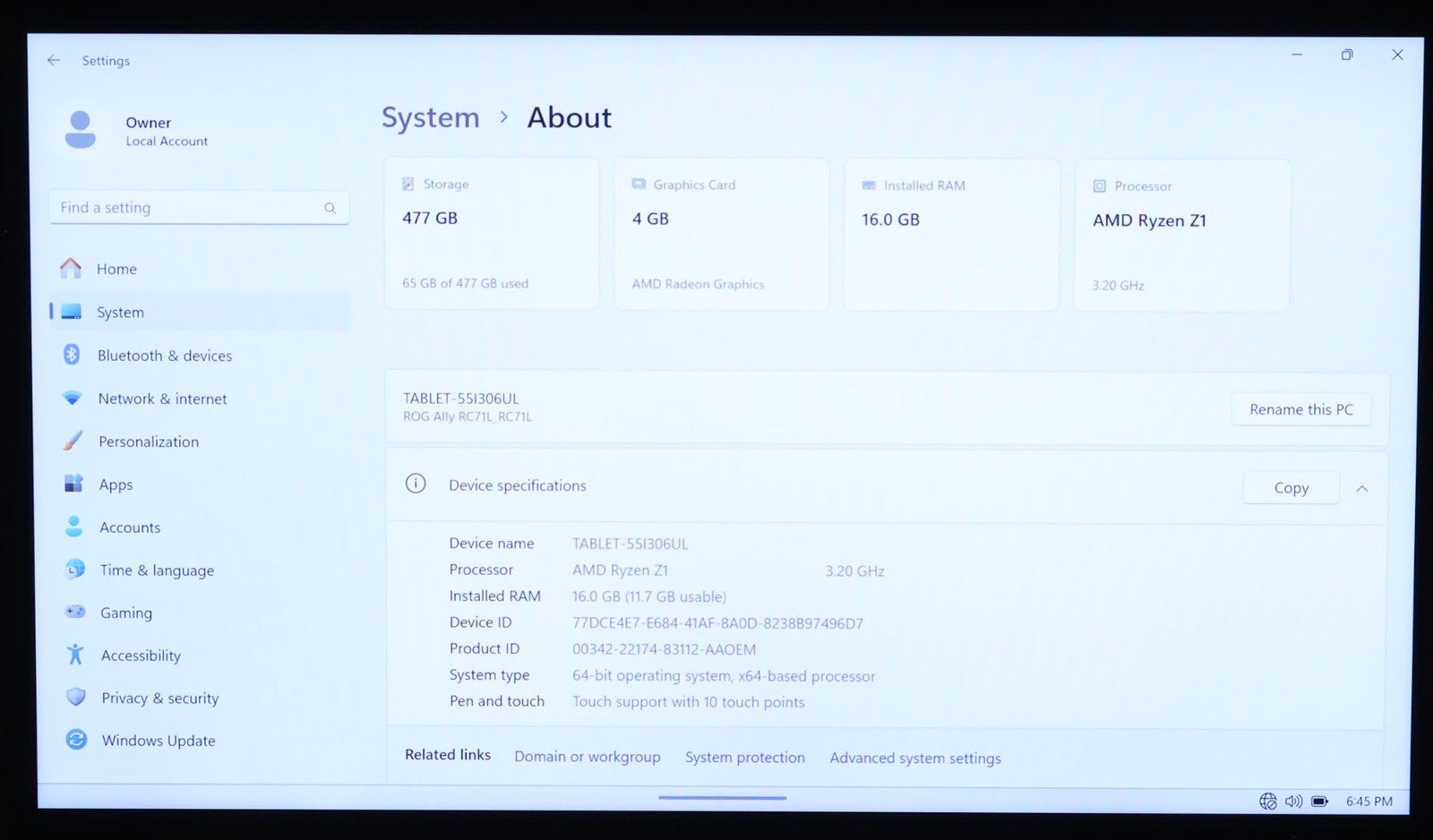Click the Installed RAM chip icon
1433x840 pixels.
869,185
